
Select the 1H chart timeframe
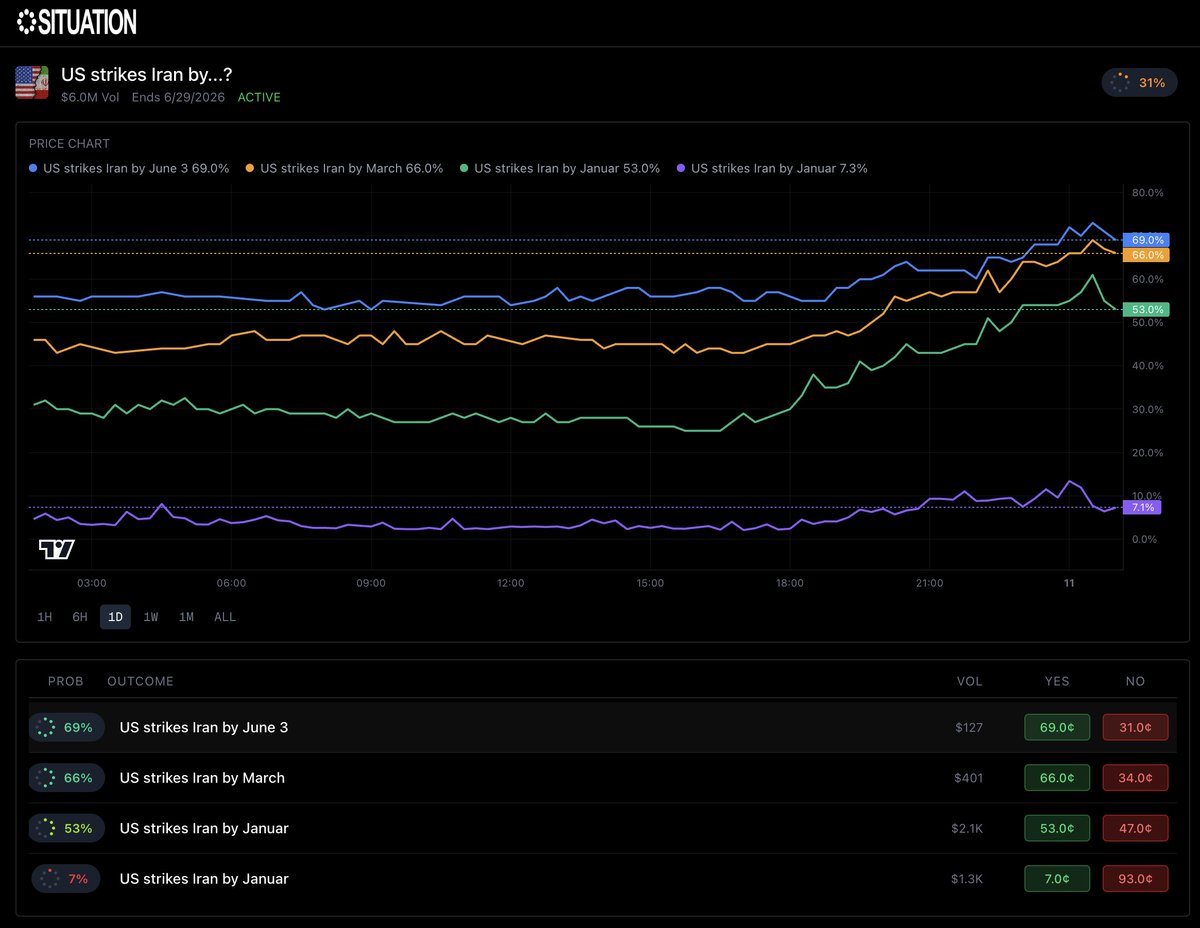click(x=44, y=617)
